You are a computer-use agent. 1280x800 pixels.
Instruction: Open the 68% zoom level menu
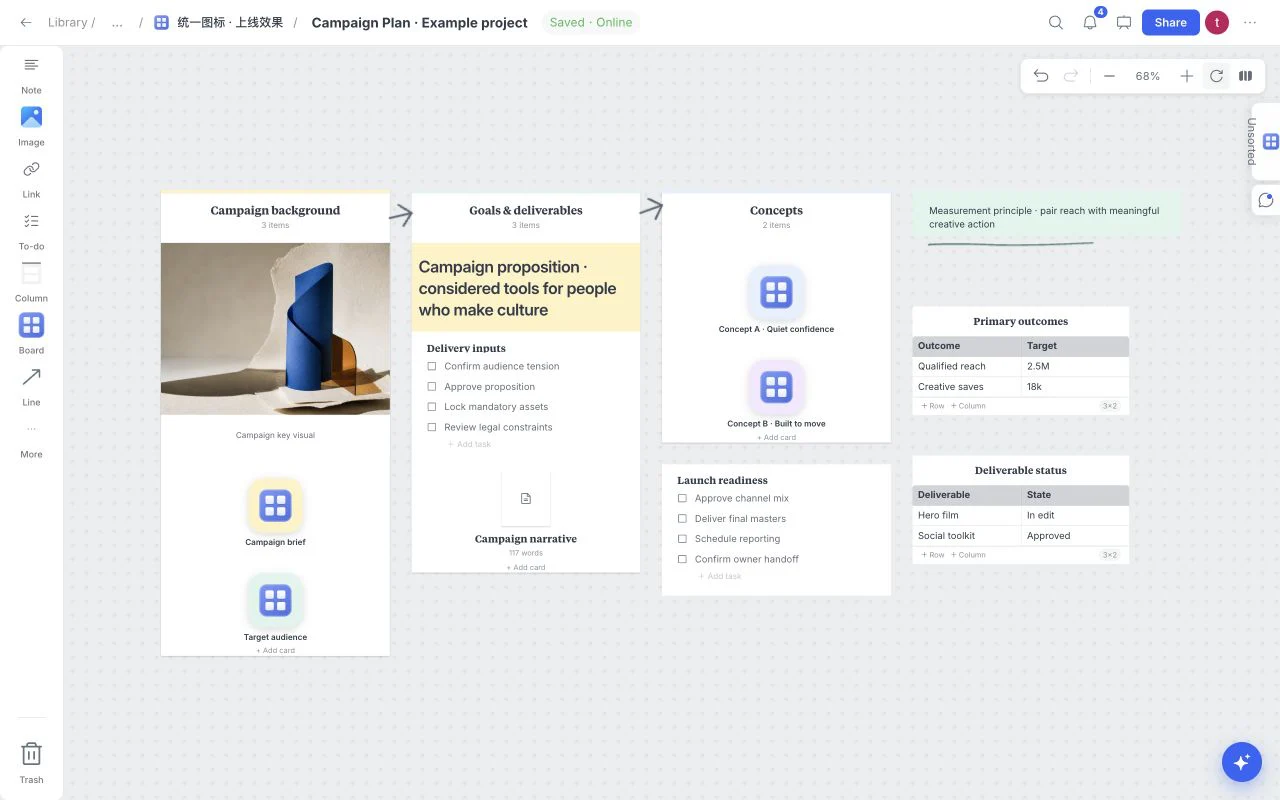tap(1147, 76)
